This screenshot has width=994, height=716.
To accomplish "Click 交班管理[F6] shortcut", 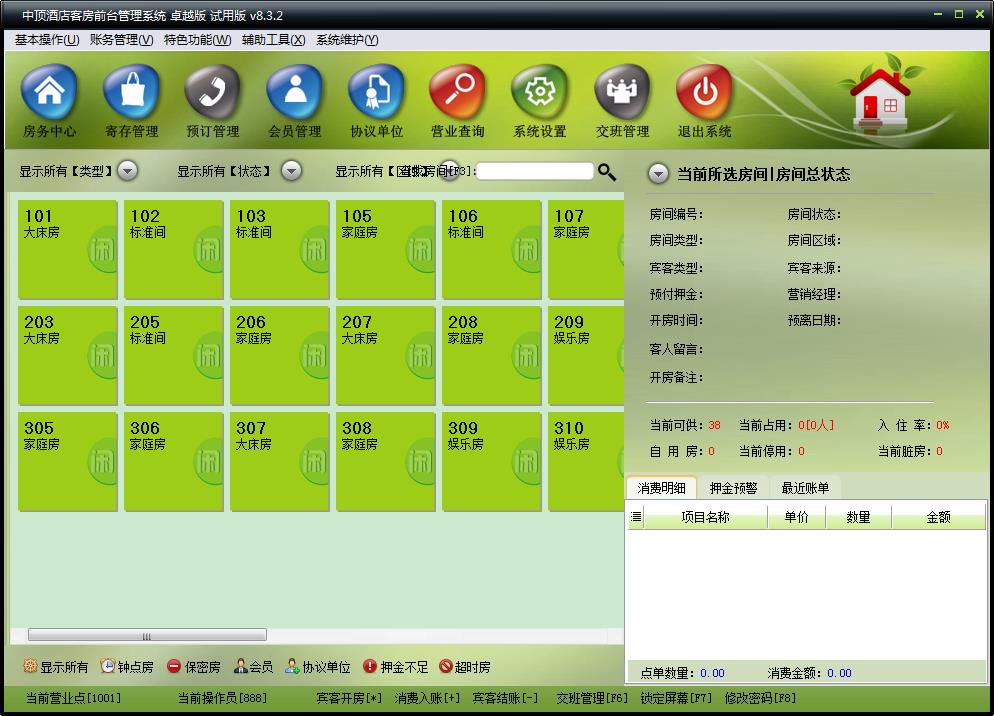I will (591, 698).
